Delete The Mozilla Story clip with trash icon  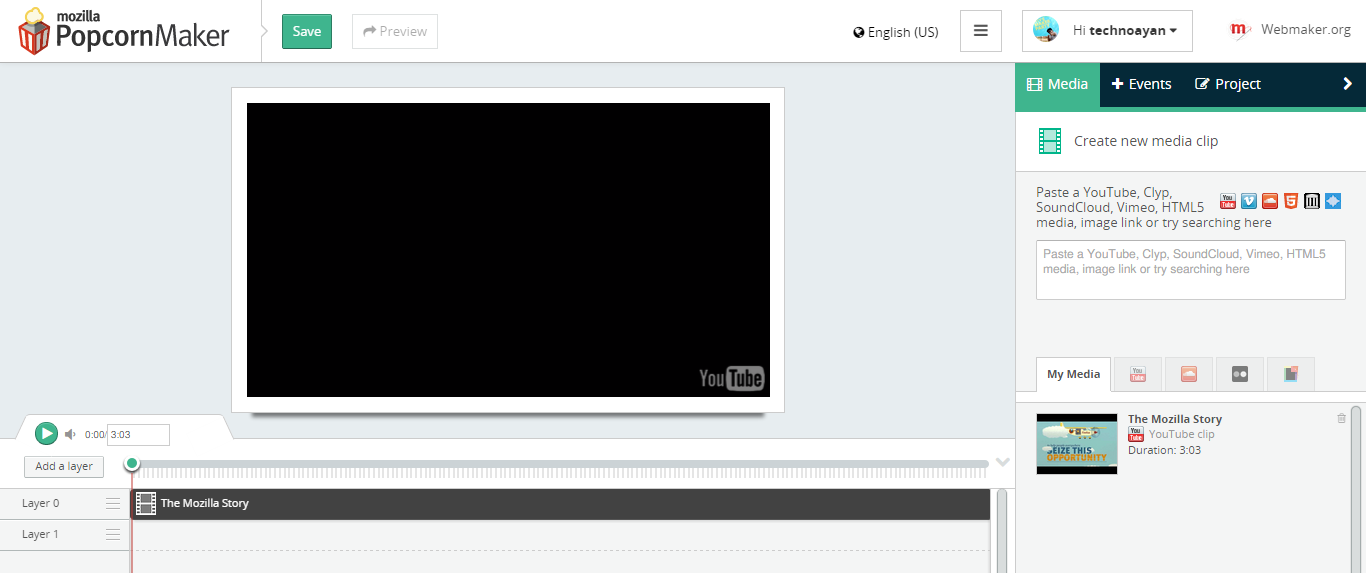[1341, 418]
